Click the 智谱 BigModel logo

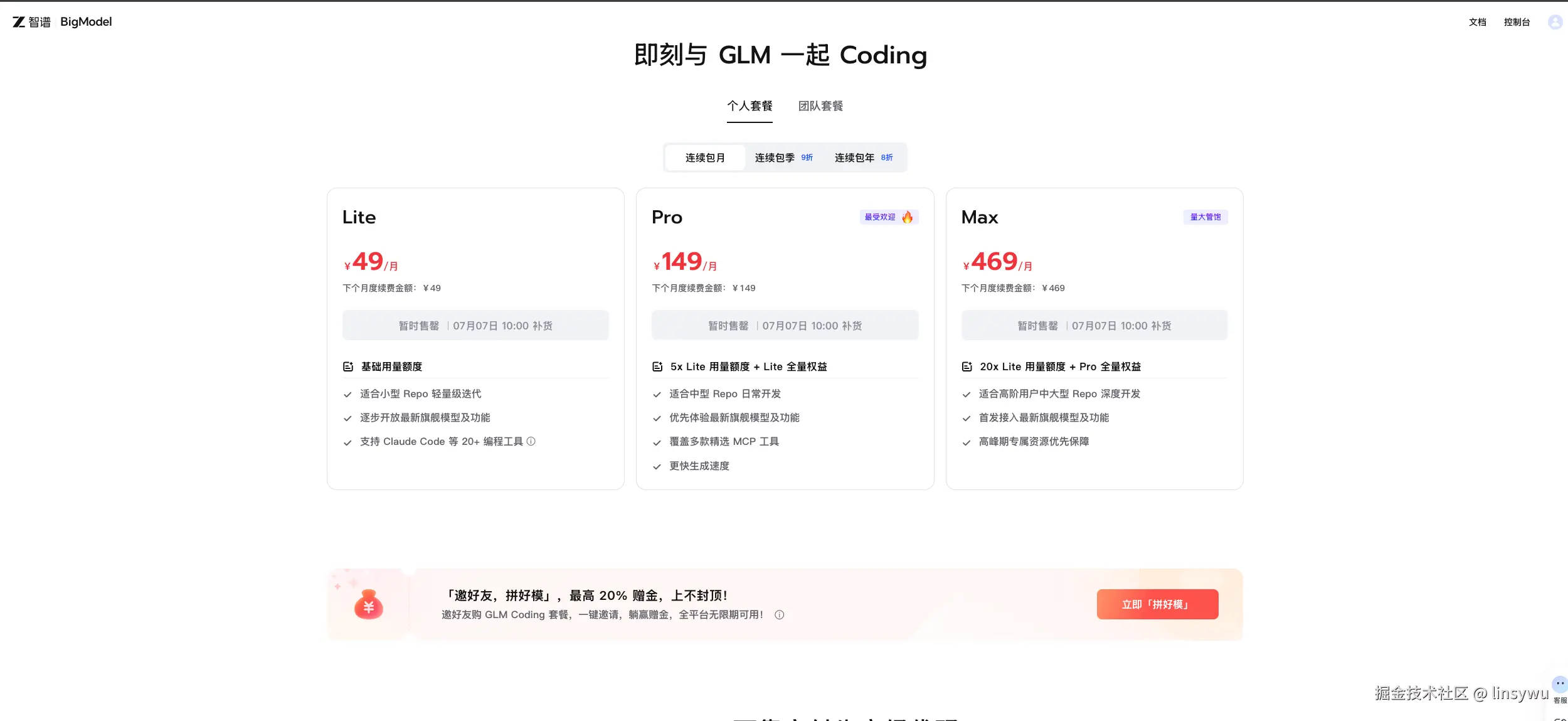[62, 22]
